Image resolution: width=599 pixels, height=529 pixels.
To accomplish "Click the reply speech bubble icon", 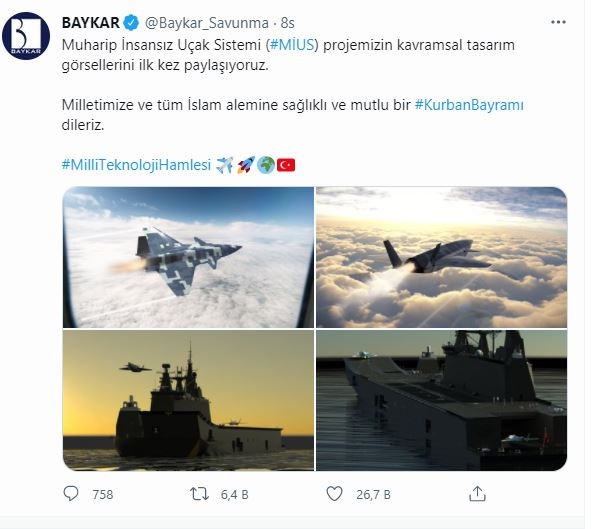I will 71,493.
